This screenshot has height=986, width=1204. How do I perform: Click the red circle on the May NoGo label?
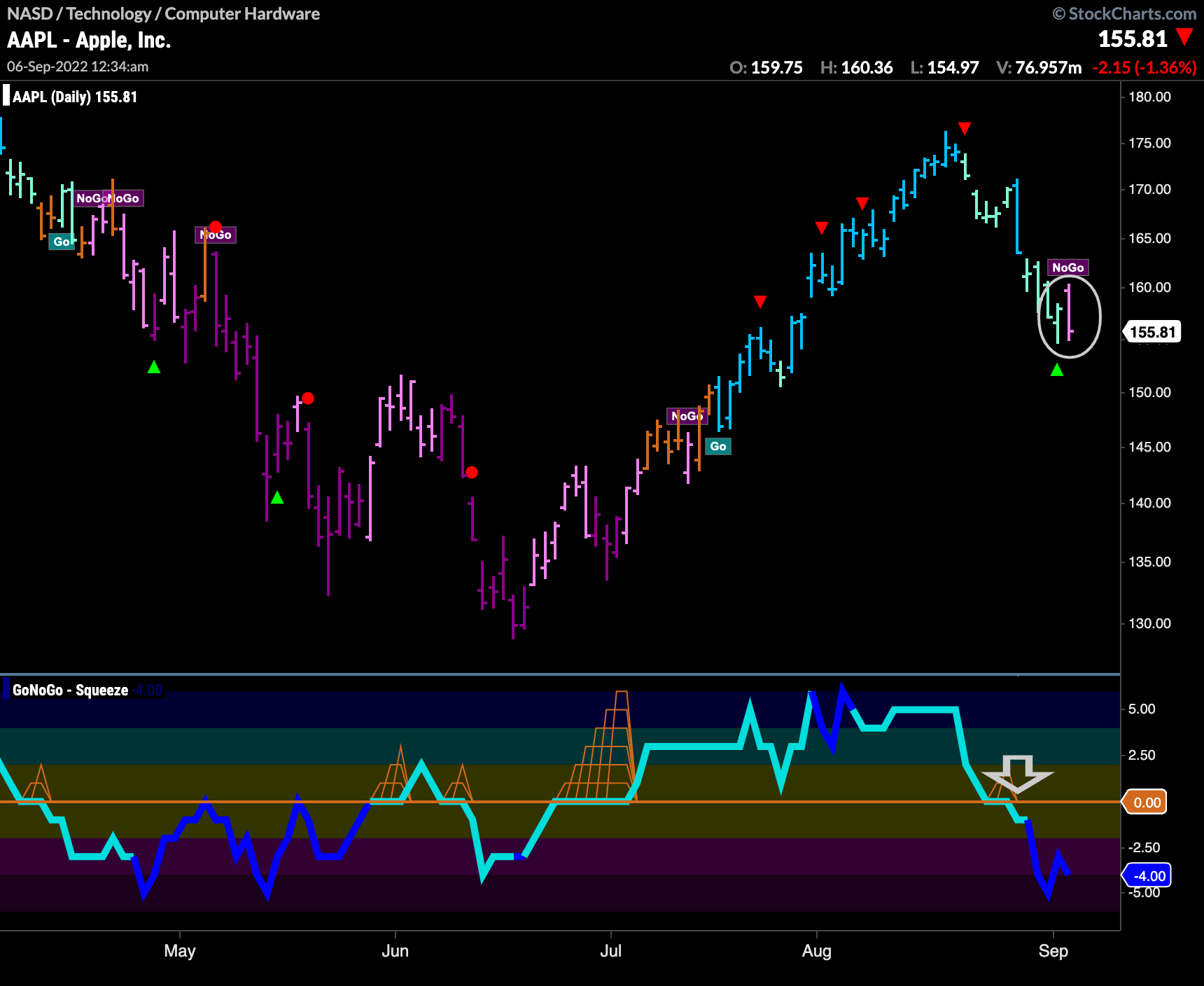(x=216, y=227)
